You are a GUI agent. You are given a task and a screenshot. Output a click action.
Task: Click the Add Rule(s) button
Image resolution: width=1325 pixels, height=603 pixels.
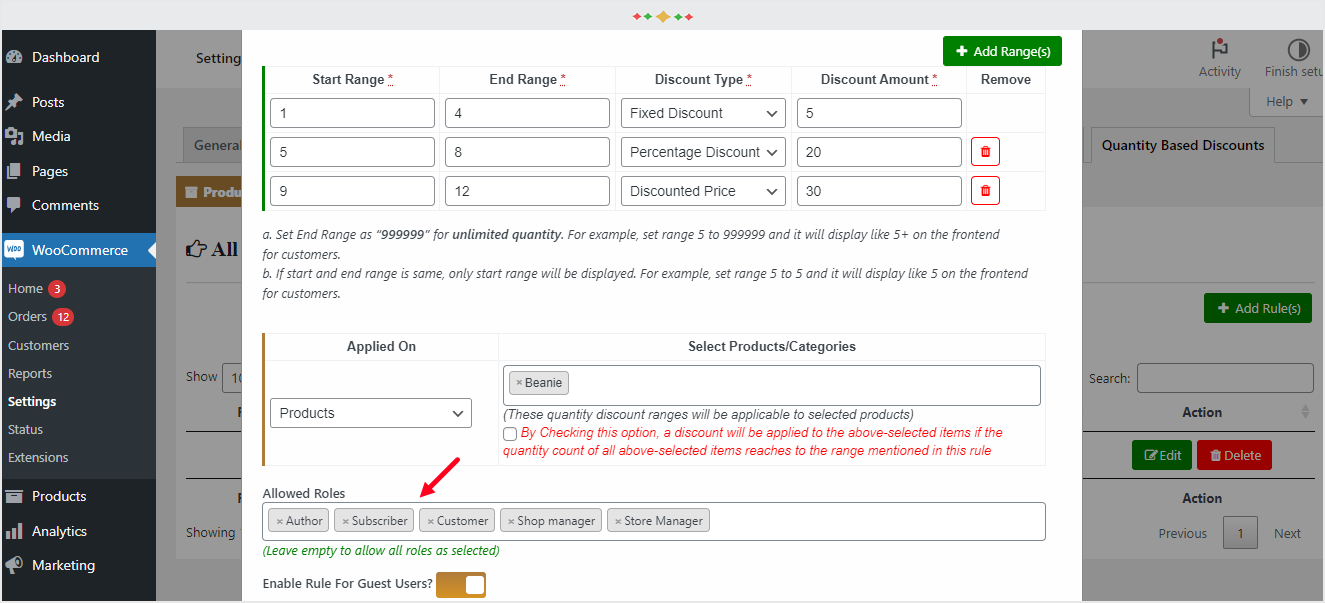point(1257,308)
